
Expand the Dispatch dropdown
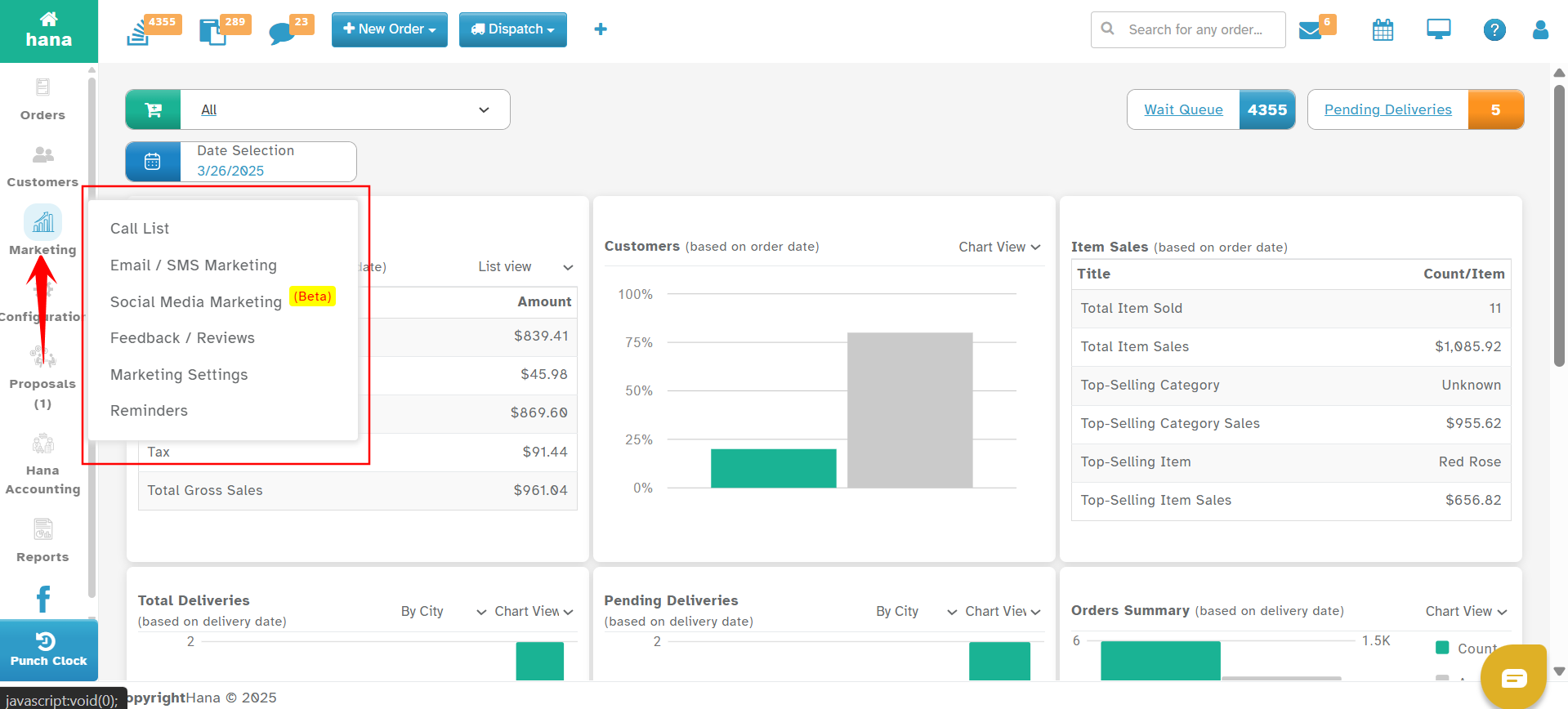[x=513, y=29]
